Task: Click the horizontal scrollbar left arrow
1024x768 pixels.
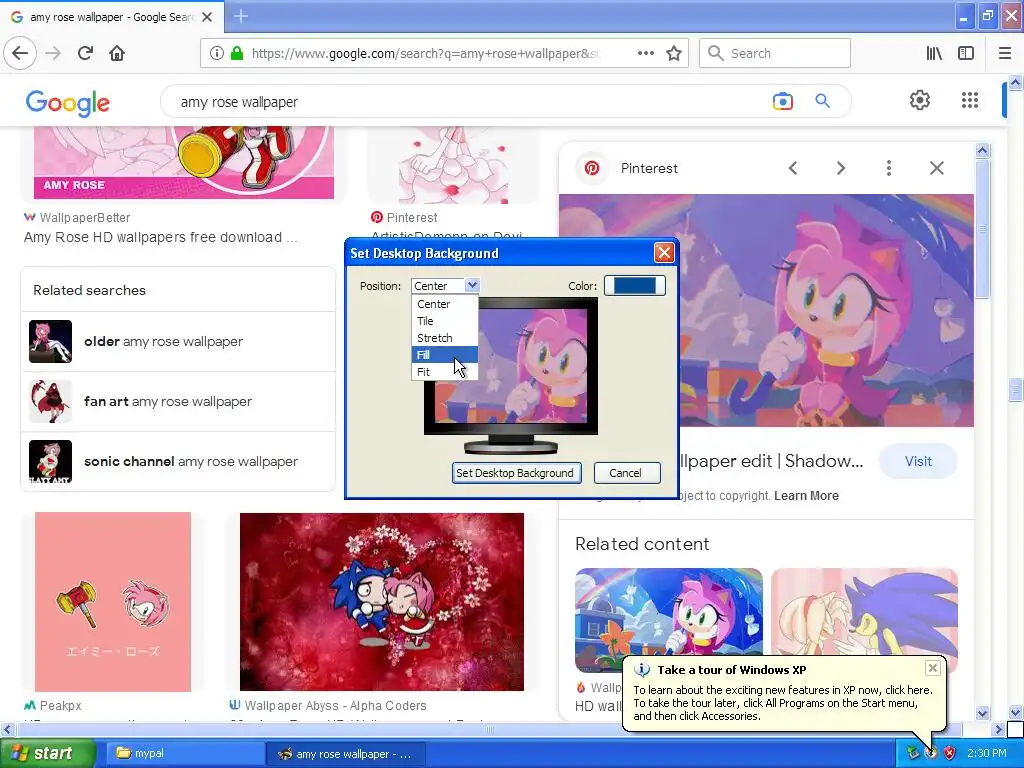Action: point(7,729)
